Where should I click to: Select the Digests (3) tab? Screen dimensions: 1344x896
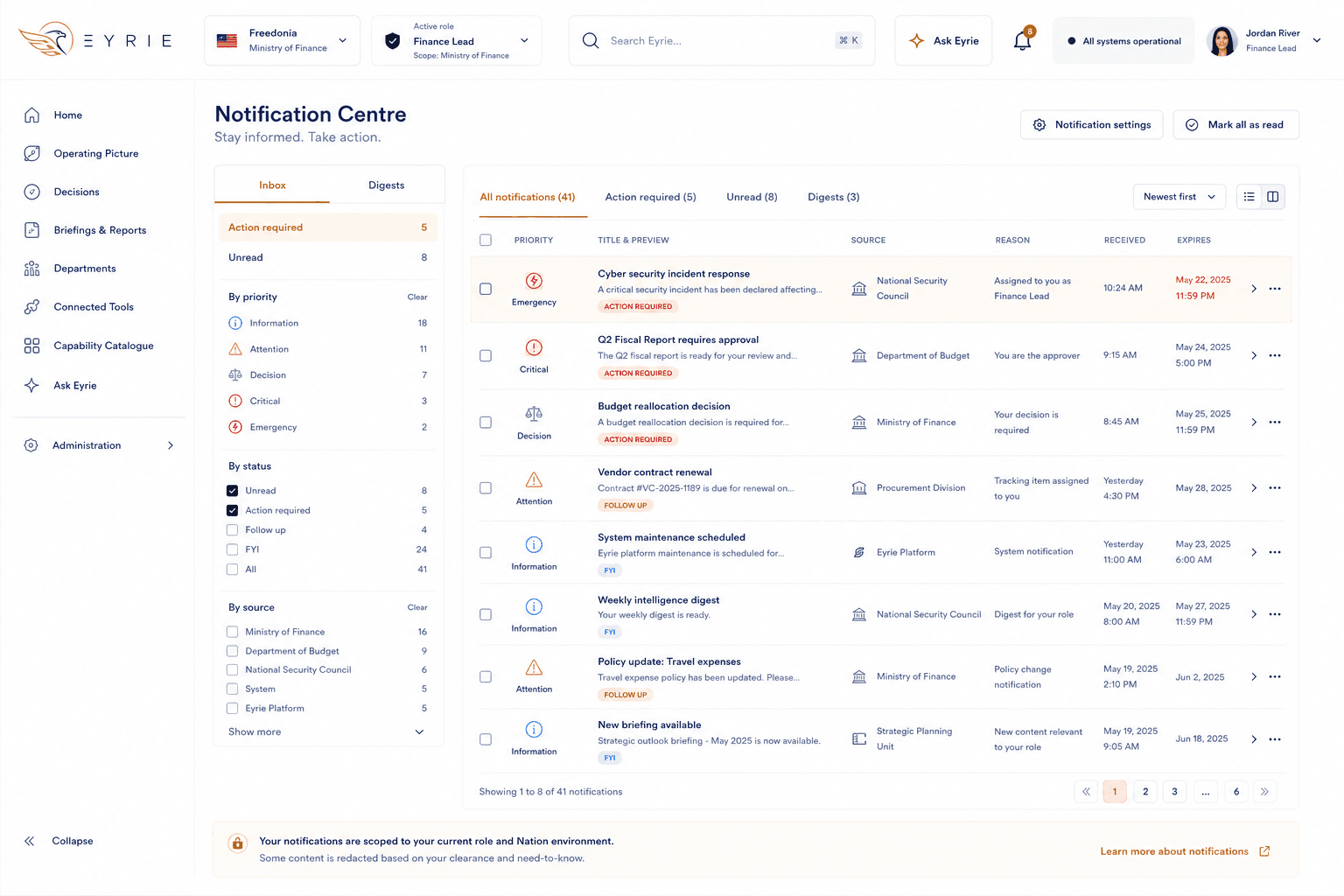(833, 198)
